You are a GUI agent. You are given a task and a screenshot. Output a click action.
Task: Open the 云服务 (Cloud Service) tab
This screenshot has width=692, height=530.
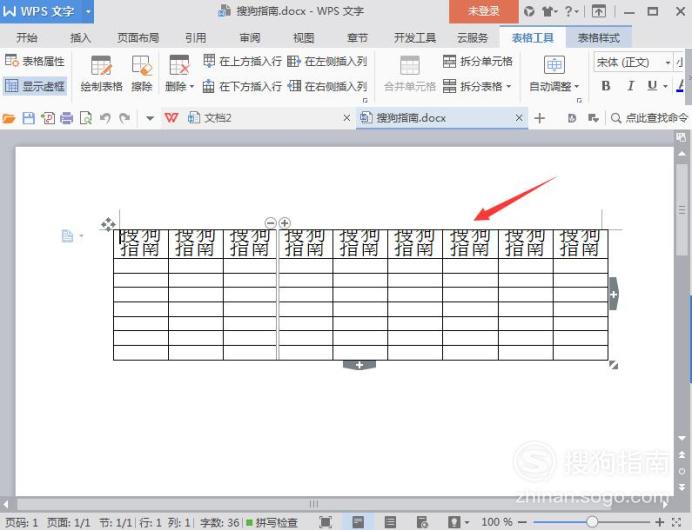click(x=472, y=38)
